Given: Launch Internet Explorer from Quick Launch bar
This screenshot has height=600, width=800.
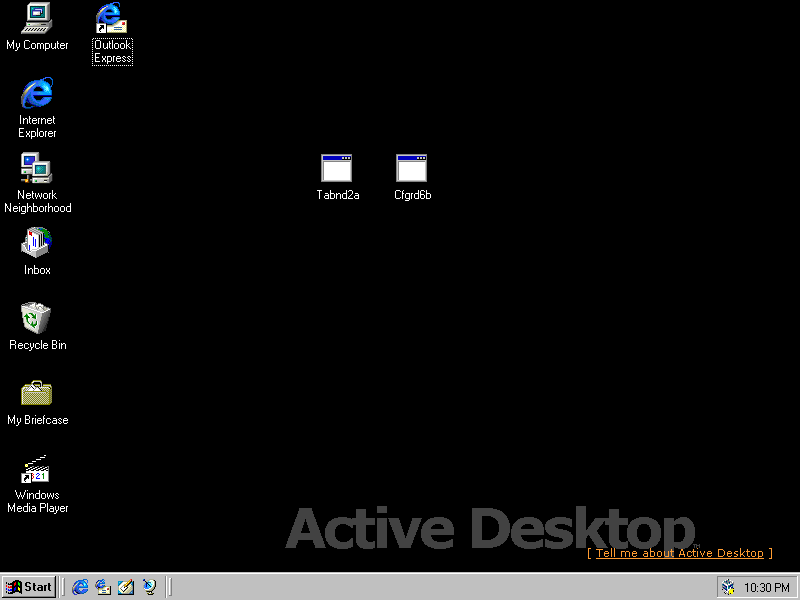Looking at the screenshot, I should click(80, 587).
